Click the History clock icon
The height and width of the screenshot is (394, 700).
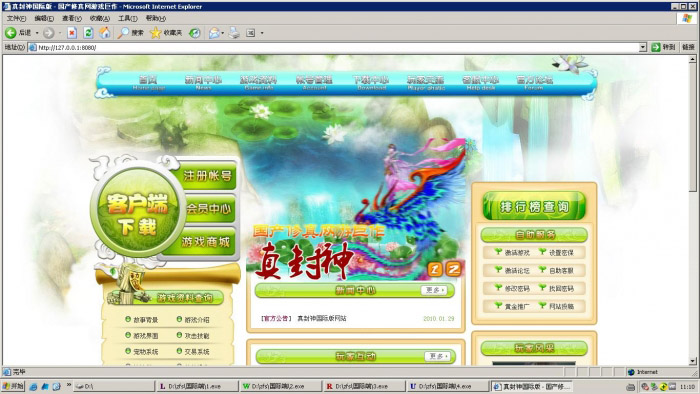click(195, 33)
